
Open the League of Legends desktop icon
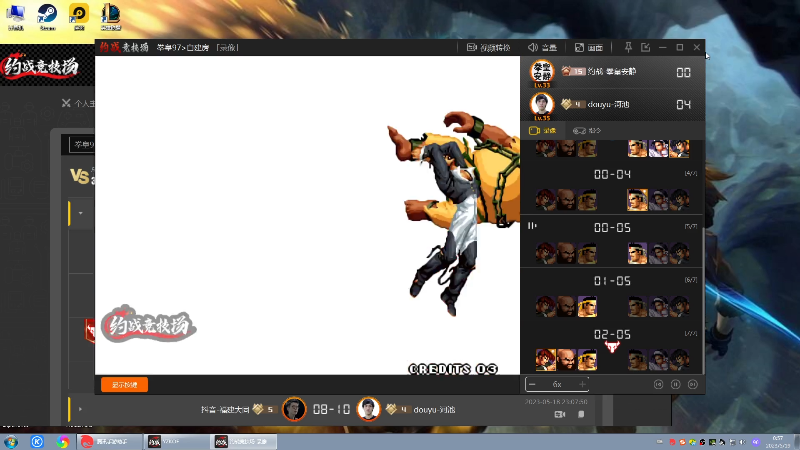tap(111, 17)
